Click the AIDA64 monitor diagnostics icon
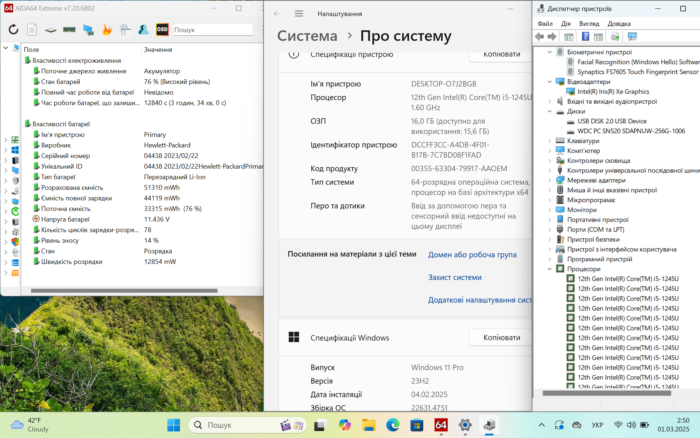The image size is (700, 438). (88, 29)
